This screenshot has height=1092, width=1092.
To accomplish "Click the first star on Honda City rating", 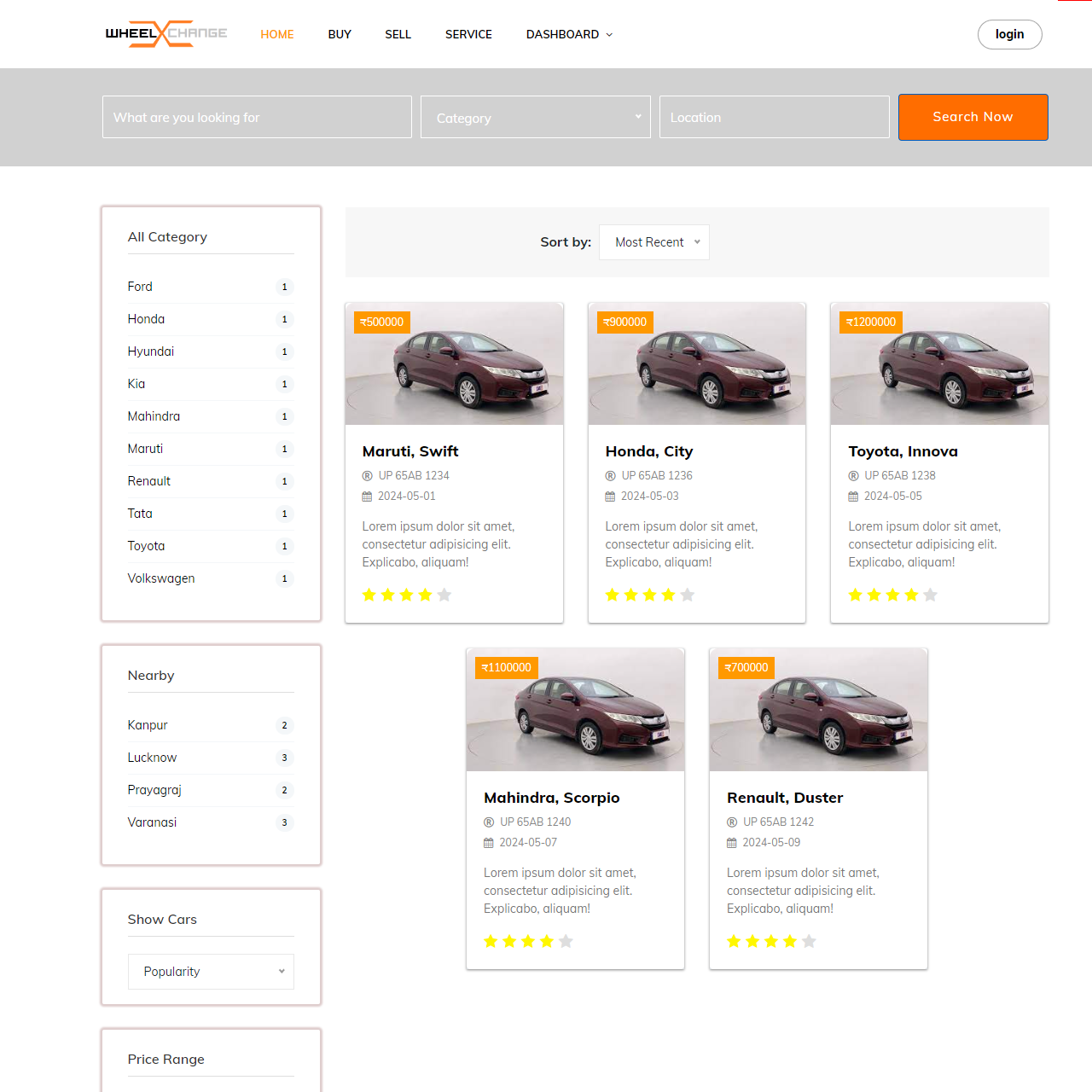I will (x=612, y=595).
